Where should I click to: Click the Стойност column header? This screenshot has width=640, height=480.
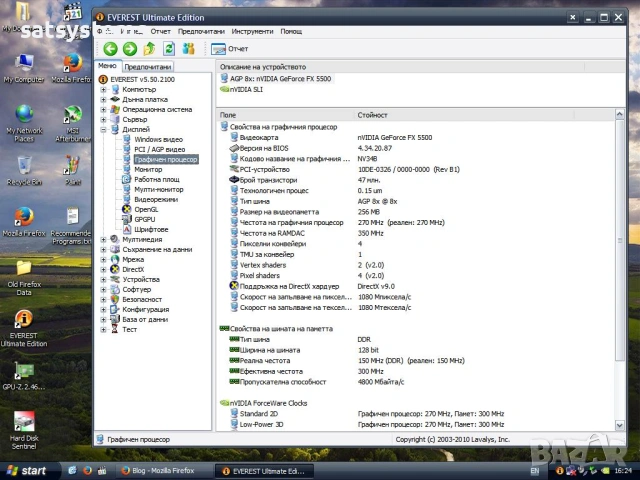click(464, 115)
